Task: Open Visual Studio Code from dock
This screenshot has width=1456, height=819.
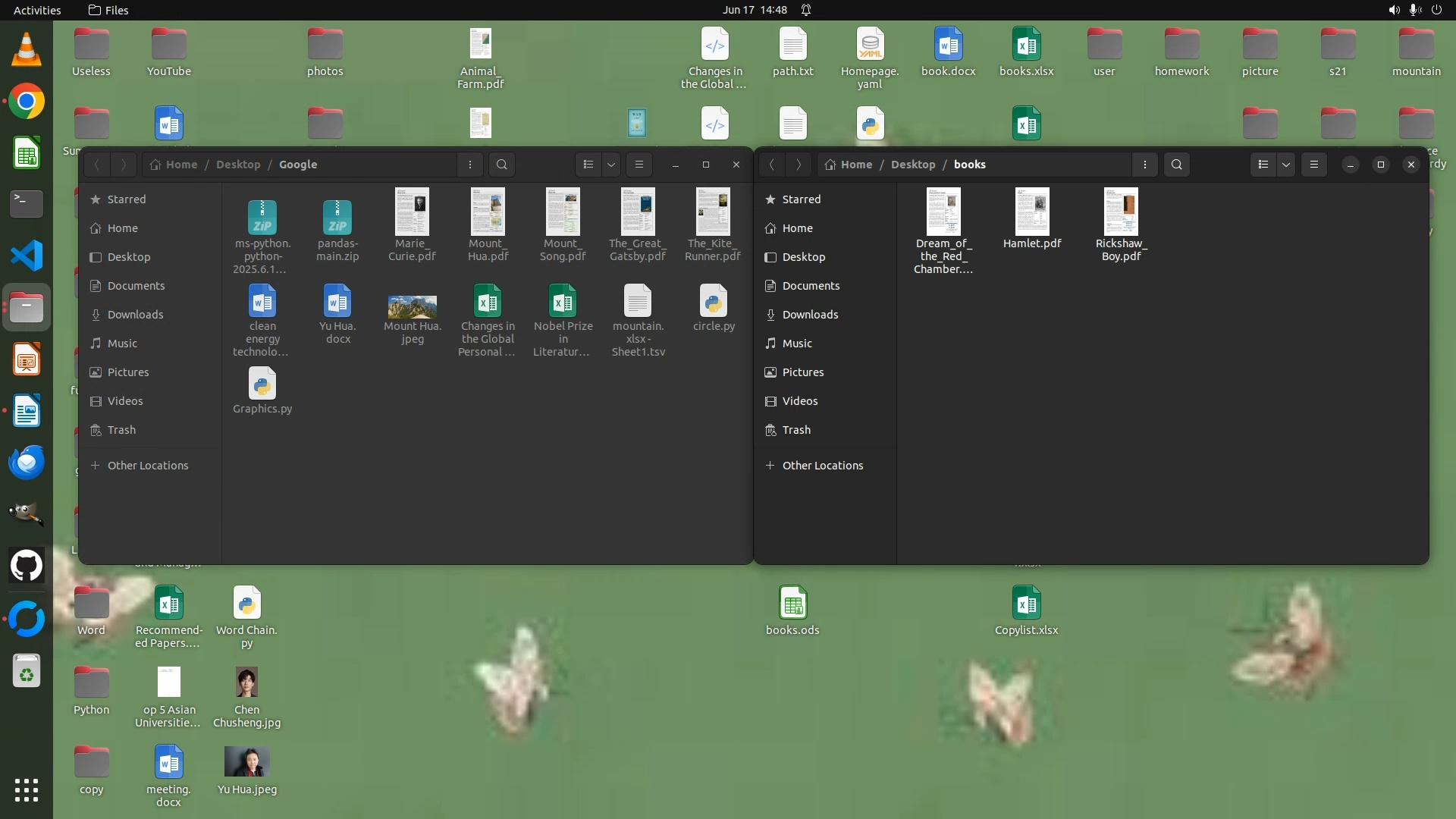Action: click(27, 256)
